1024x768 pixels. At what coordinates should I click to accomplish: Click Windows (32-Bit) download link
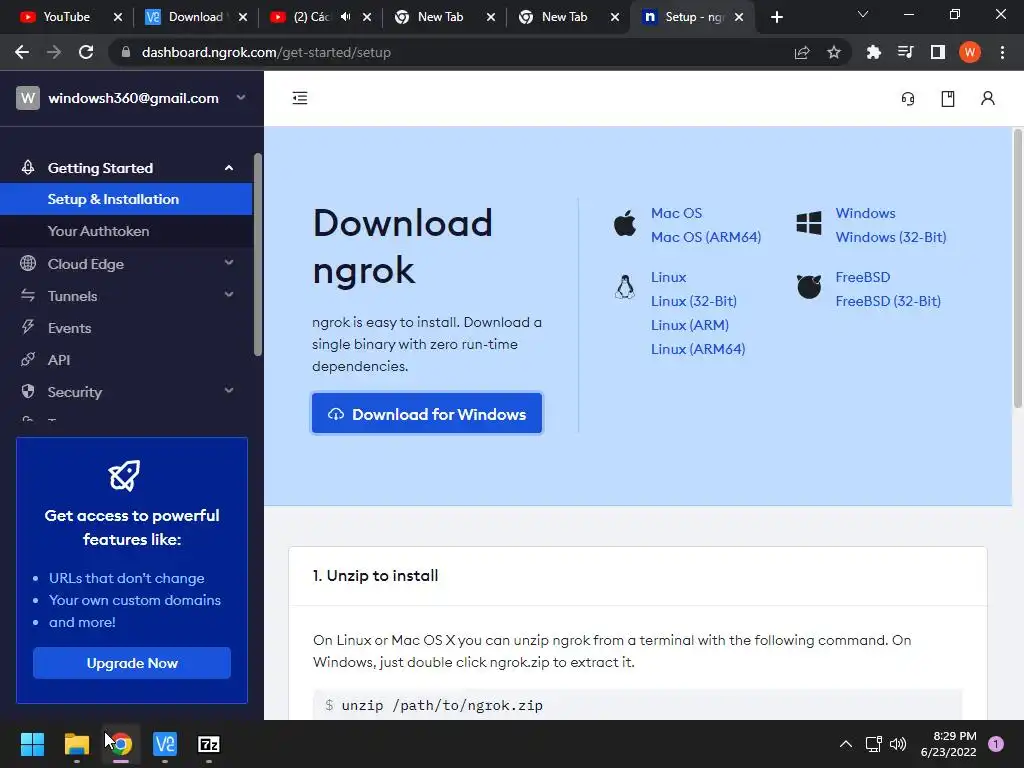(891, 237)
